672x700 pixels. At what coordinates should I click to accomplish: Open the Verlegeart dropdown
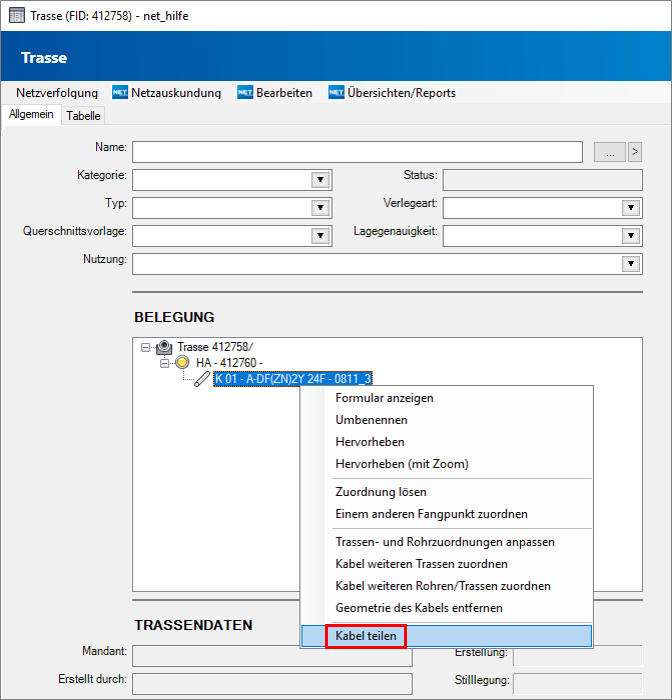tap(630, 208)
